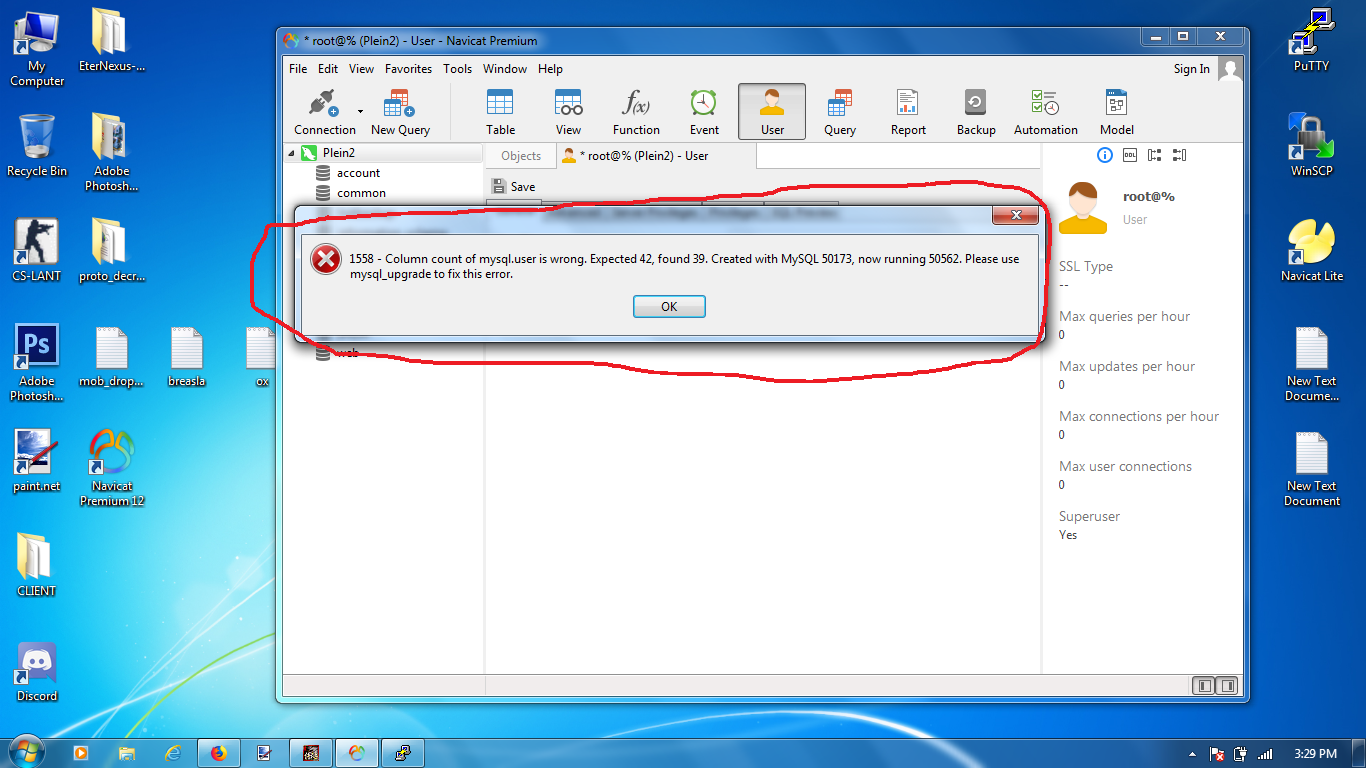Launch PuTTY desktop shortcut
The image size is (1366, 768).
1311,40
